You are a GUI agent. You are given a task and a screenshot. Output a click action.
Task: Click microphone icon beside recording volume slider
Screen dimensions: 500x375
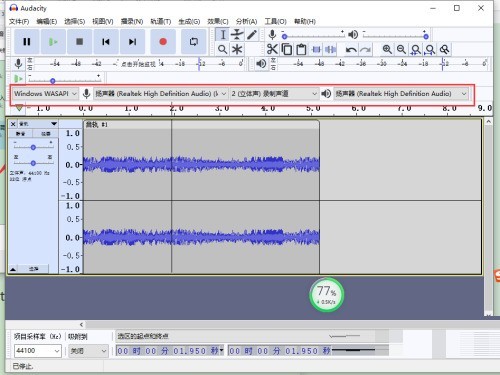pyautogui.click(x=272, y=35)
